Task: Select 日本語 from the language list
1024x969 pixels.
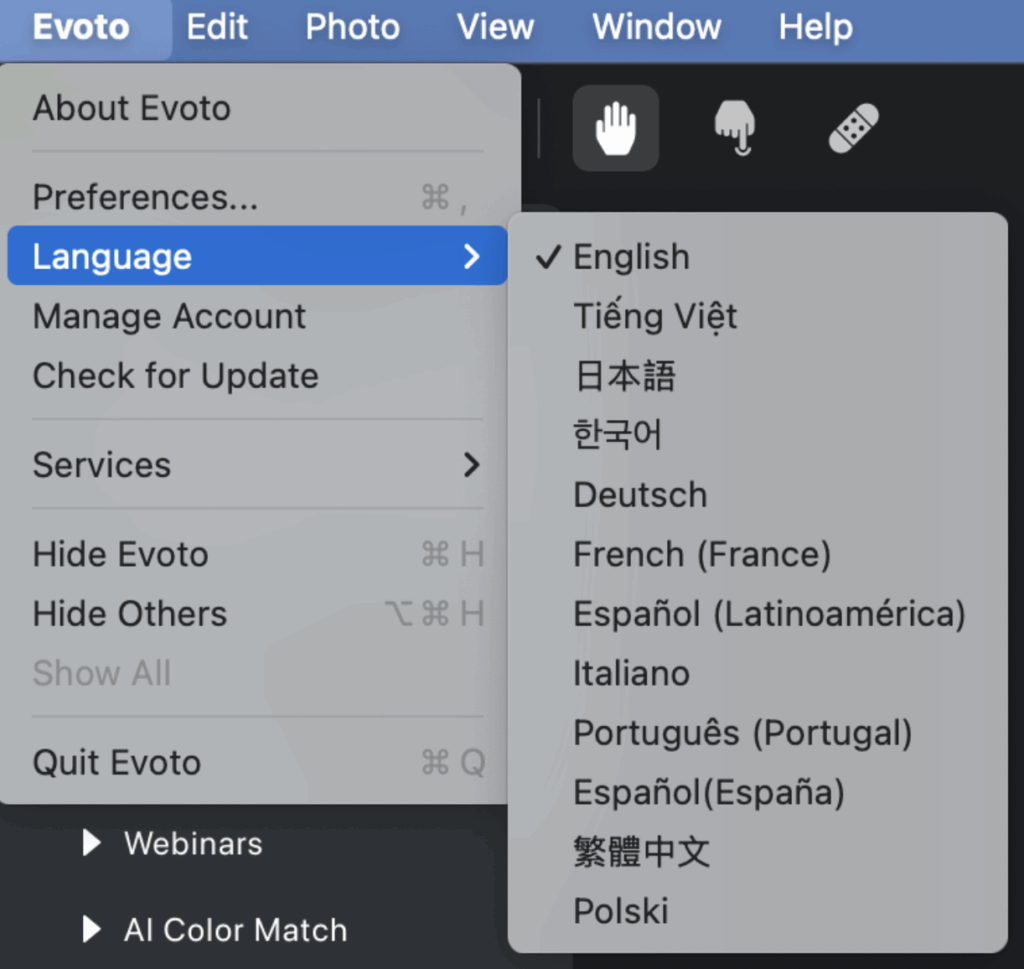Action: coord(625,376)
